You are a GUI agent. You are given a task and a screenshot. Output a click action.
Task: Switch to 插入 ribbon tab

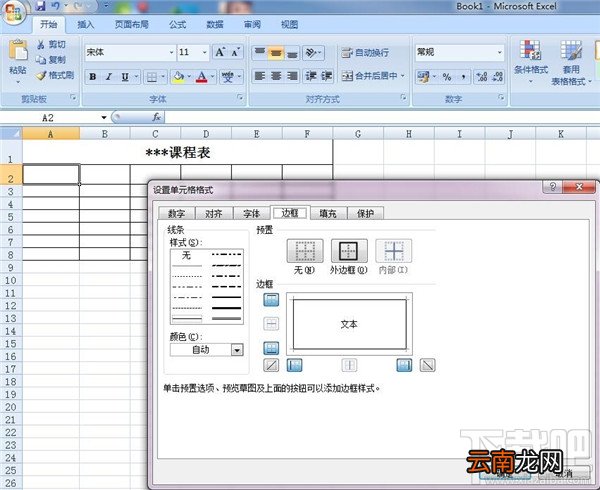point(85,24)
